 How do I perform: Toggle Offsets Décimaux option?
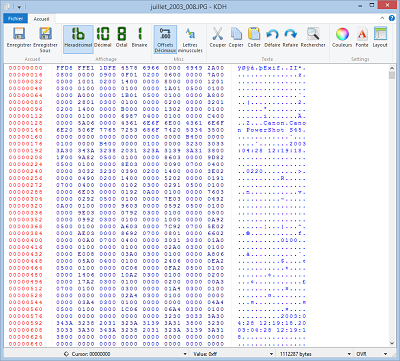[165, 39]
